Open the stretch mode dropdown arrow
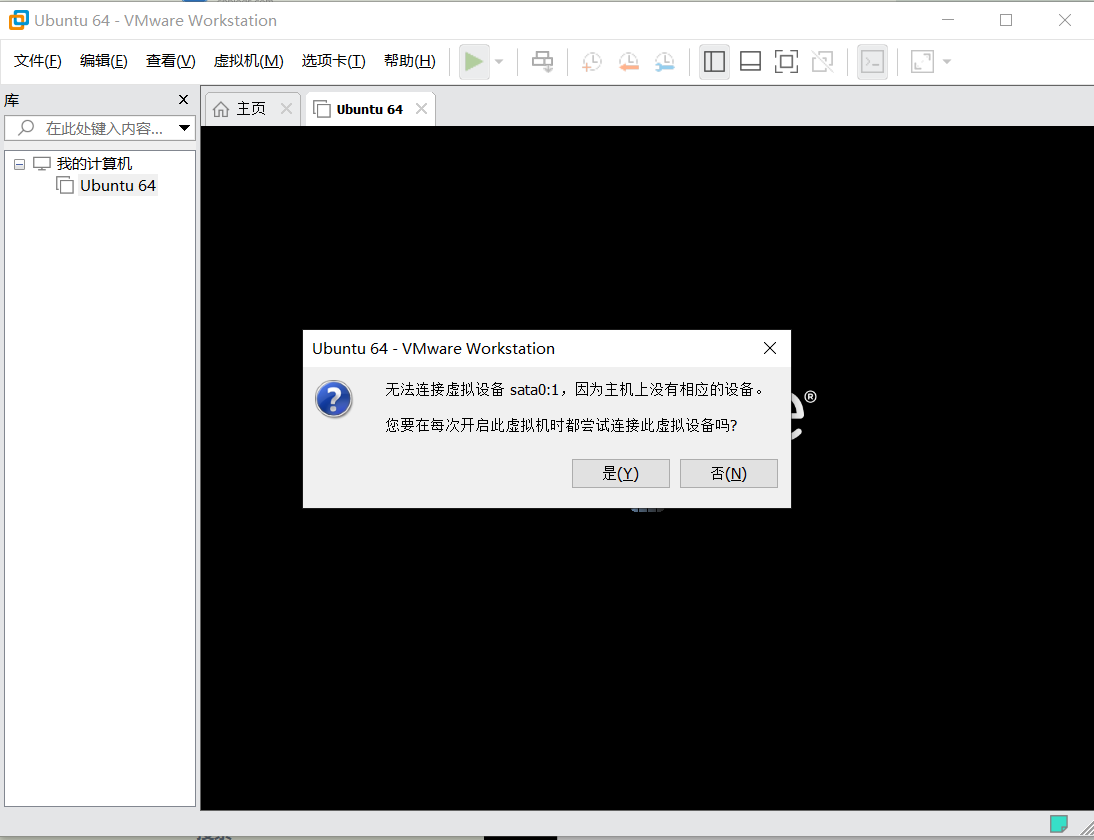The width and height of the screenshot is (1094, 840). click(x=946, y=61)
